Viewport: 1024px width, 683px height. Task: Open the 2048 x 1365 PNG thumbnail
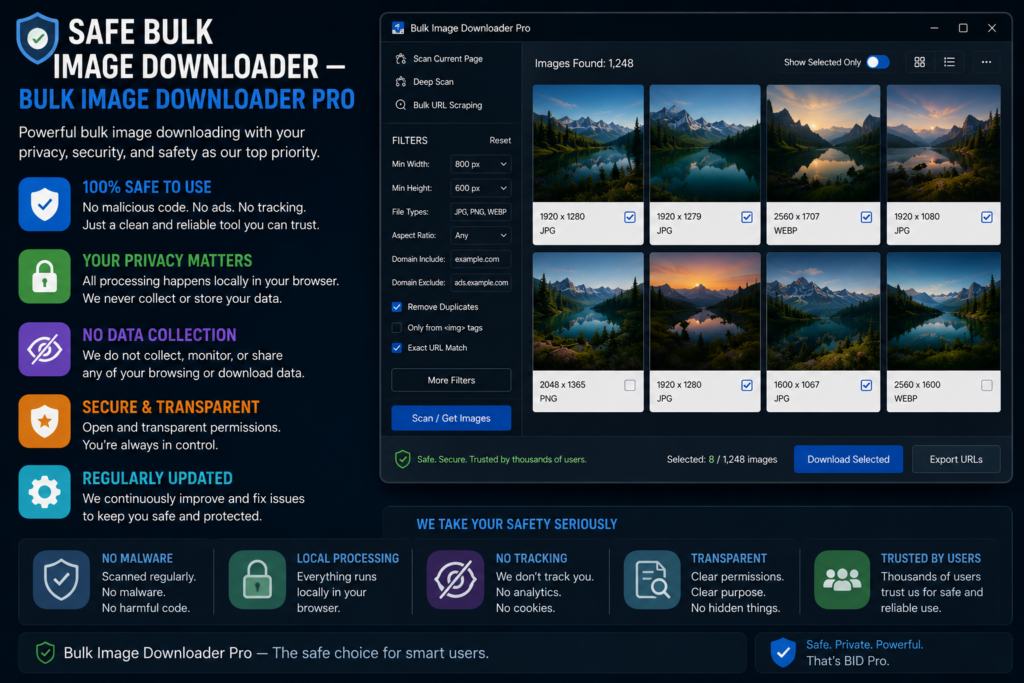(x=588, y=311)
